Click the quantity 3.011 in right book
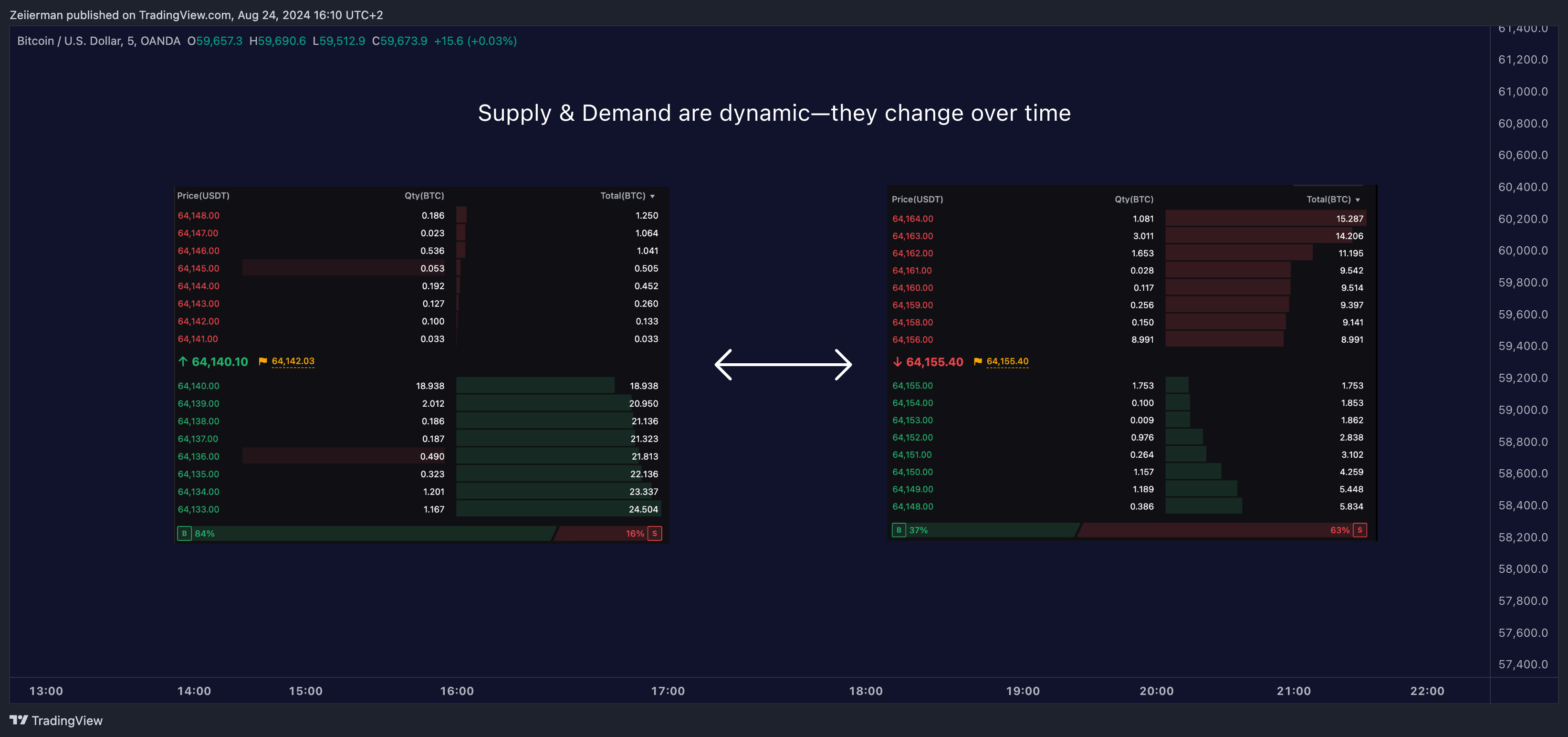1568x737 pixels. [1143, 236]
